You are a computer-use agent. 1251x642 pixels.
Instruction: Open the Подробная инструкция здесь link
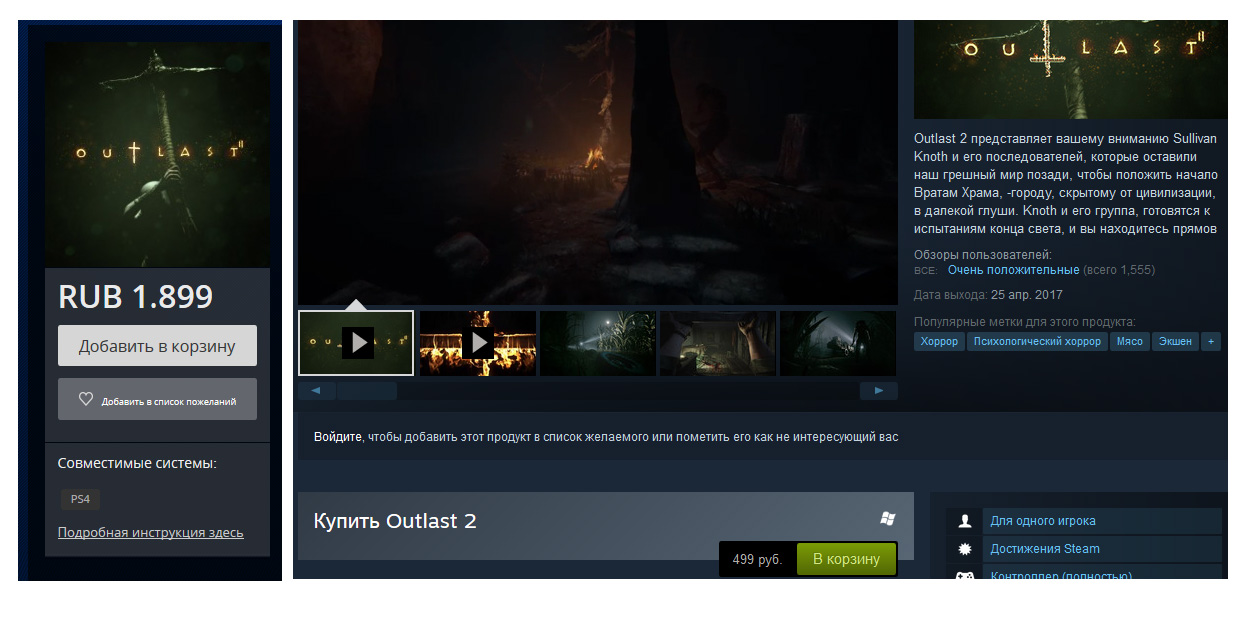150,533
